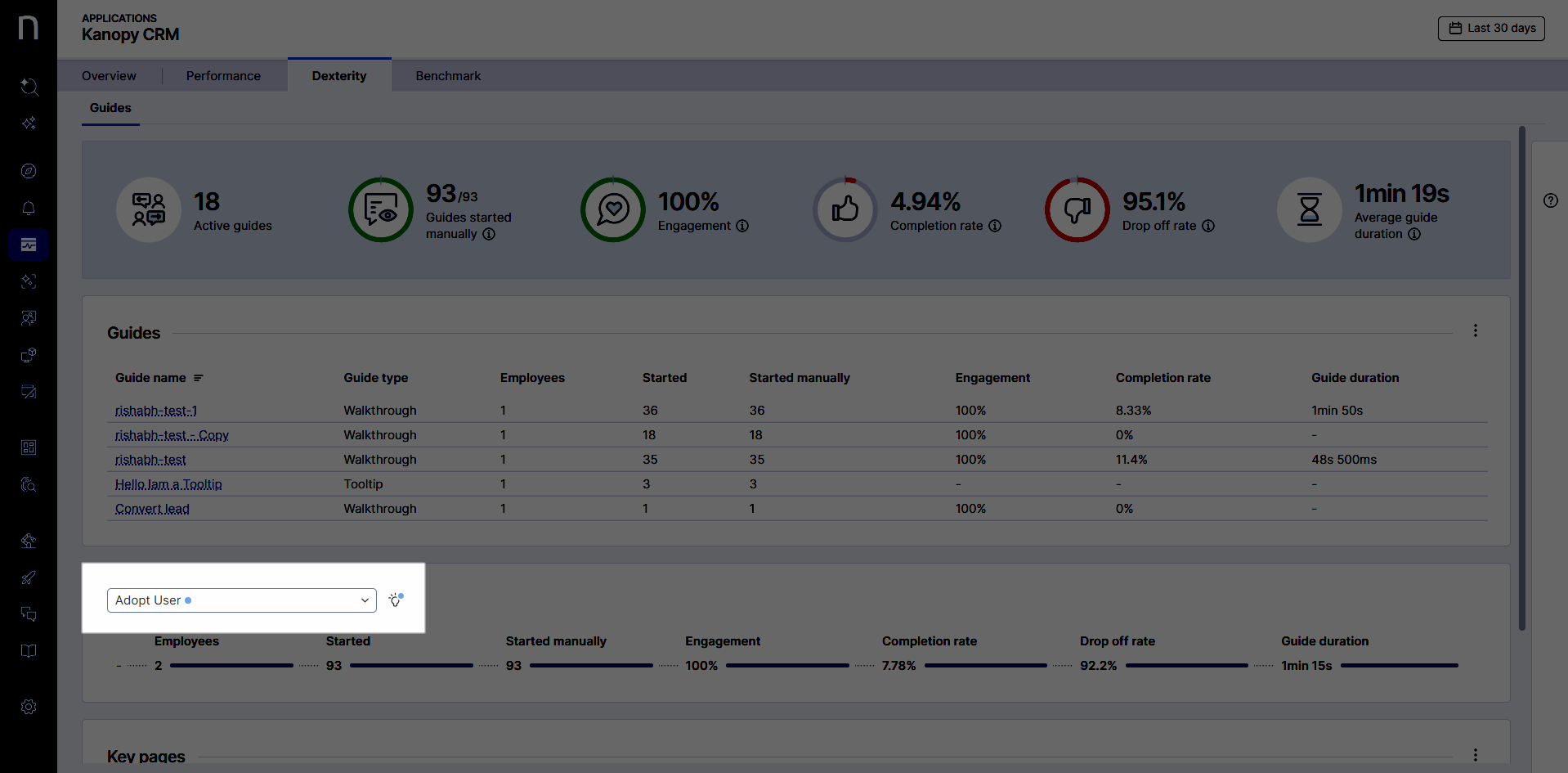Click the search icon in the sidebar
The height and width of the screenshot is (773, 1568).
tap(29, 87)
